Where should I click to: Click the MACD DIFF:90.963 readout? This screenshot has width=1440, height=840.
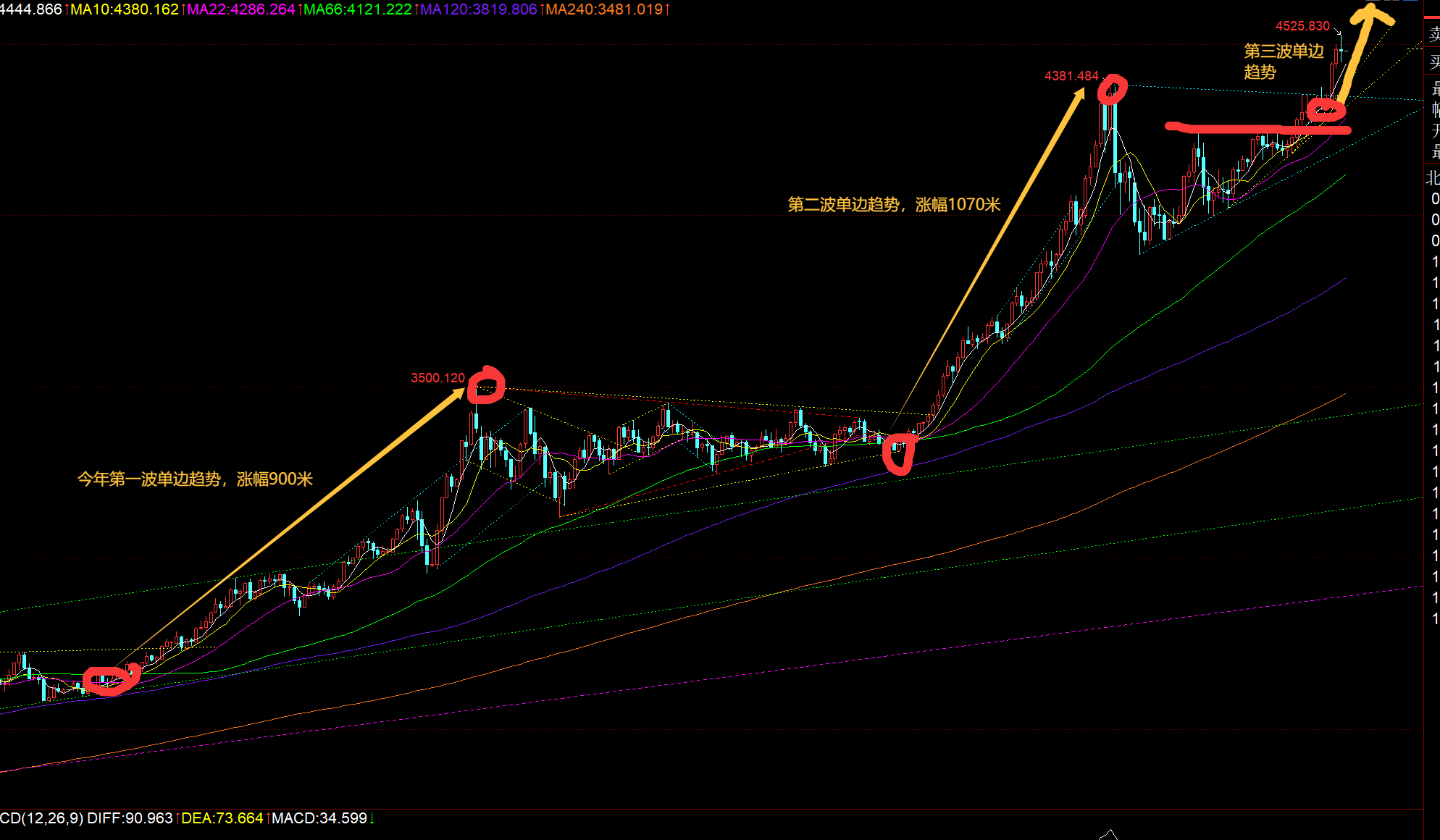pos(130,818)
